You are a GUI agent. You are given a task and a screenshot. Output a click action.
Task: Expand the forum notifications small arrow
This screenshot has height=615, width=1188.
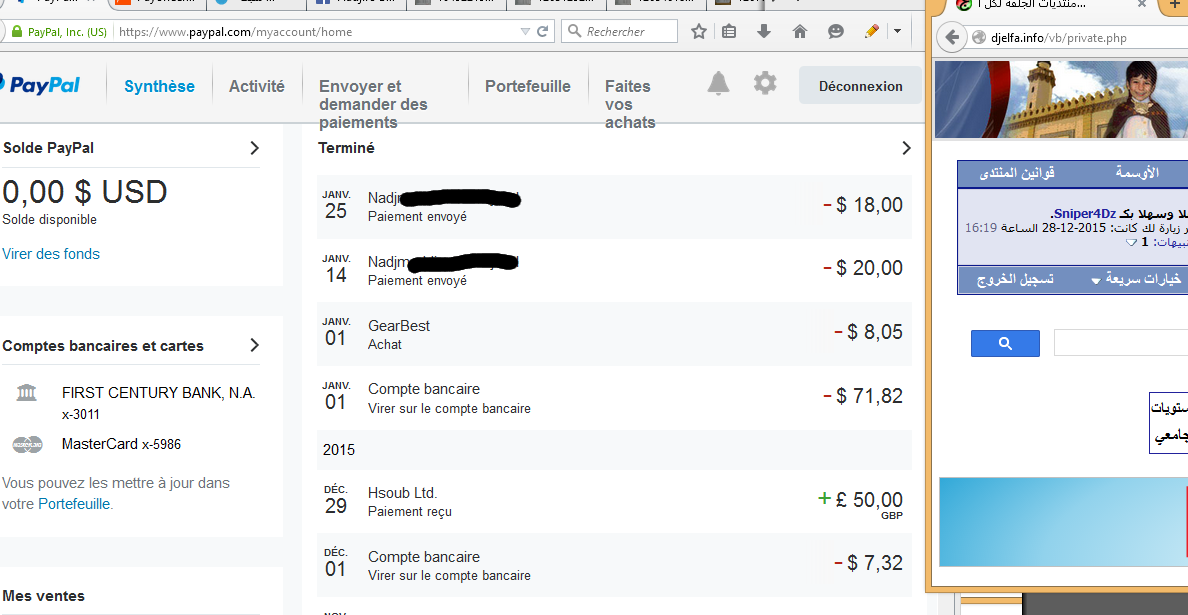point(1131,242)
